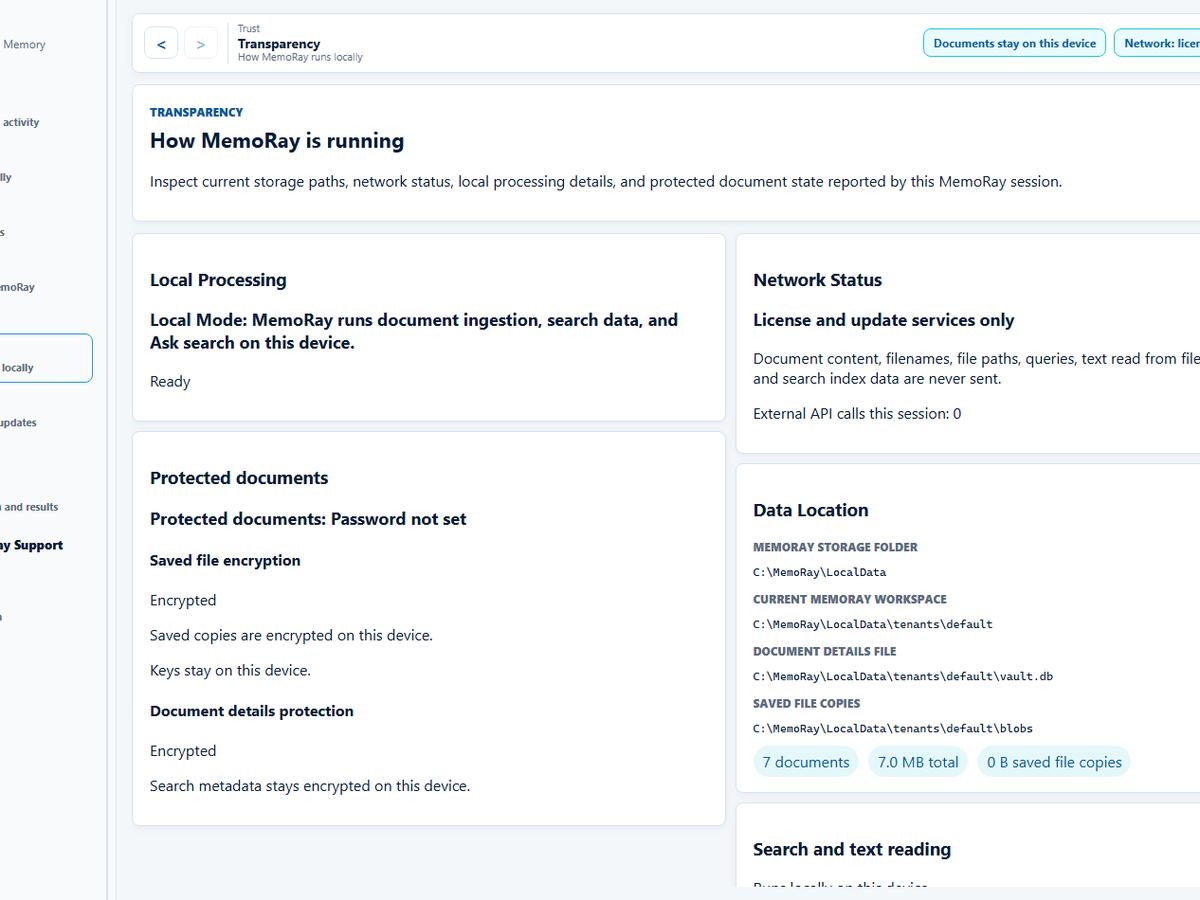Click the 'Protected documents' card title
This screenshot has height=900, width=1200.
(x=239, y=478)
